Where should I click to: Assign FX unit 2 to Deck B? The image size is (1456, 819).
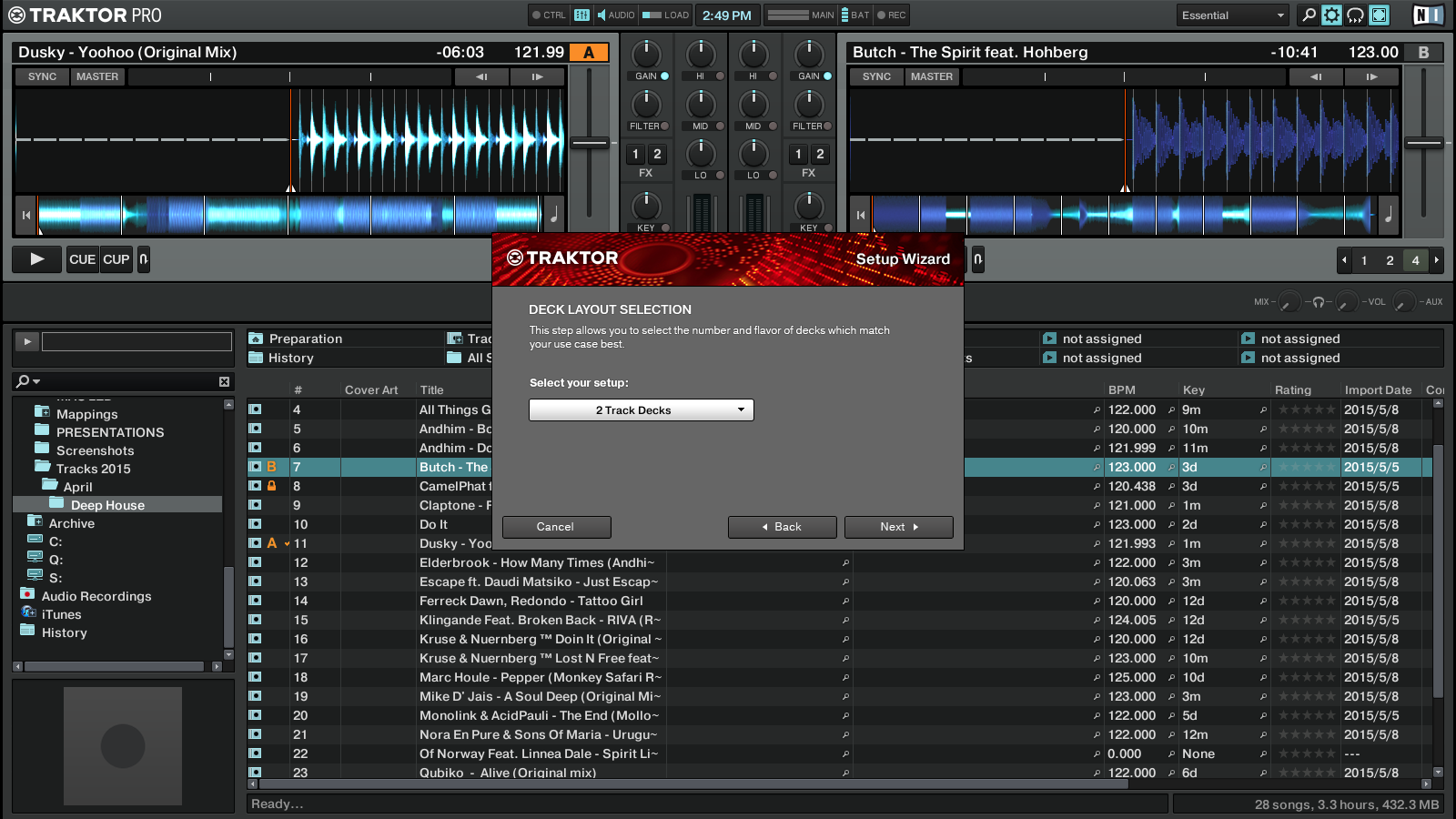820,154
